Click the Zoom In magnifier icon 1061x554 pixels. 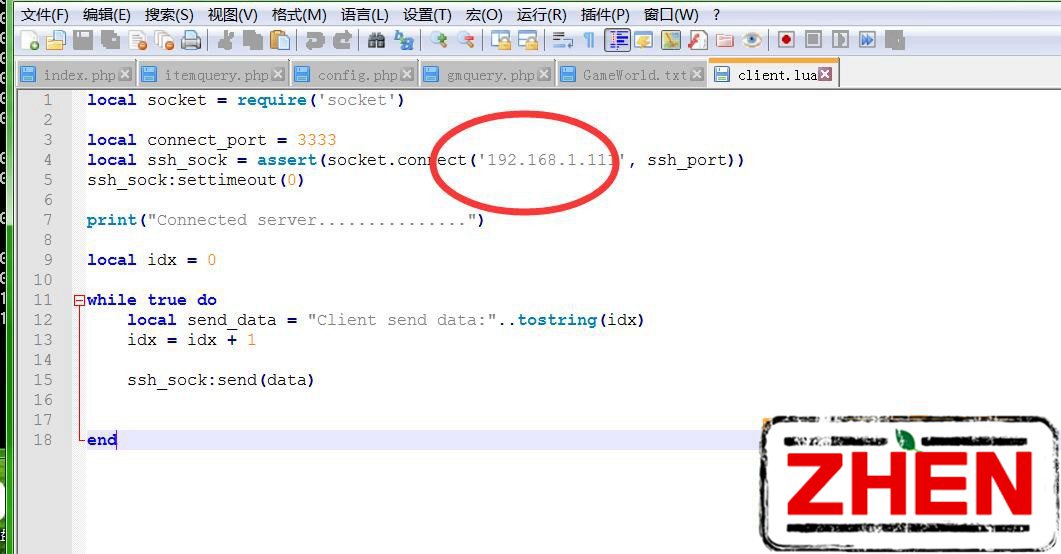point(438,40)
